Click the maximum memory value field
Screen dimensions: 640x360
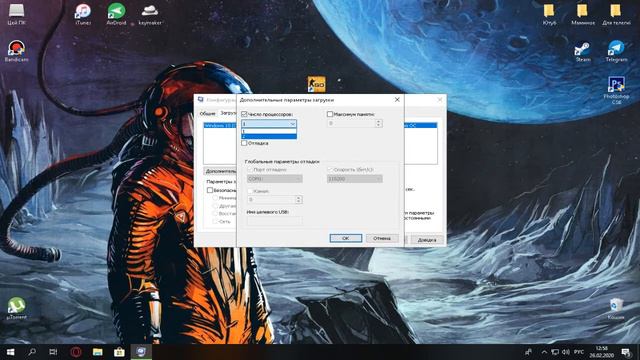tap(351, 123)
